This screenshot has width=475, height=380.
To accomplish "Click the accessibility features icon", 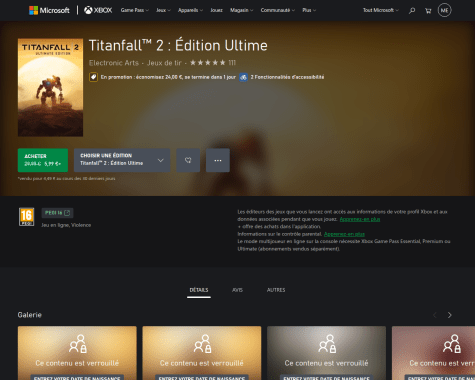I will coord(243,77).
